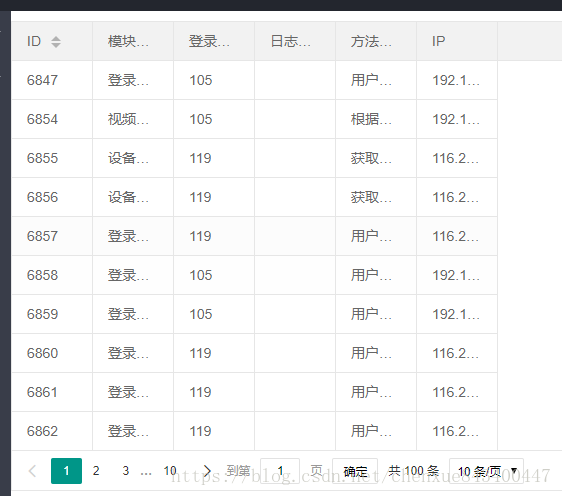Click 视频… module cell in row 6854
This screenshot has width=562, height=496.
click(133, 119)
